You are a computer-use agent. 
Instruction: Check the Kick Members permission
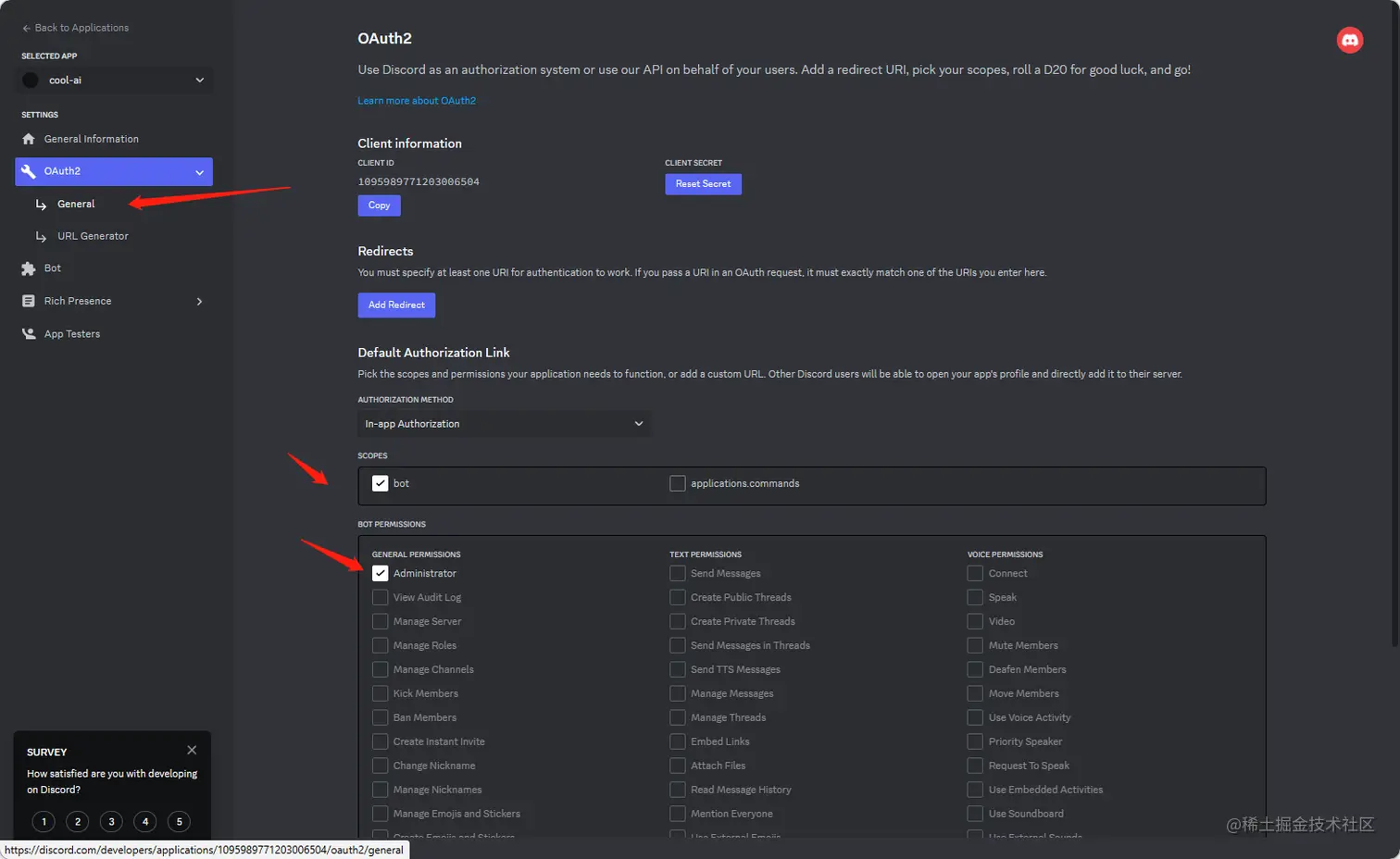click(x=380, y=693)
